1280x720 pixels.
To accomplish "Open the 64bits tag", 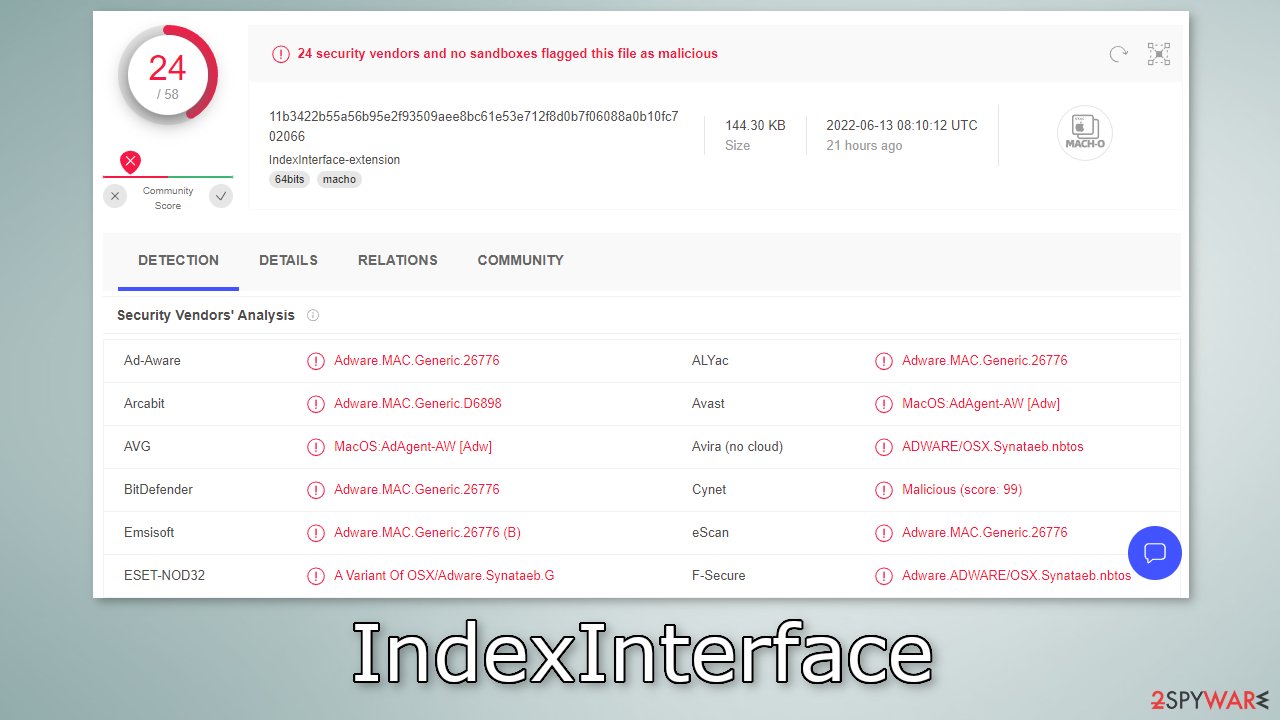I will coord(289,179).
